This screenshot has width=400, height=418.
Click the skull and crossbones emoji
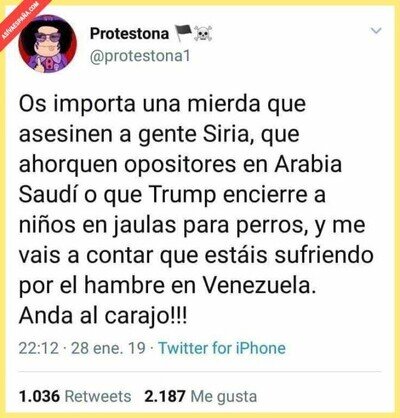[203, 34]
